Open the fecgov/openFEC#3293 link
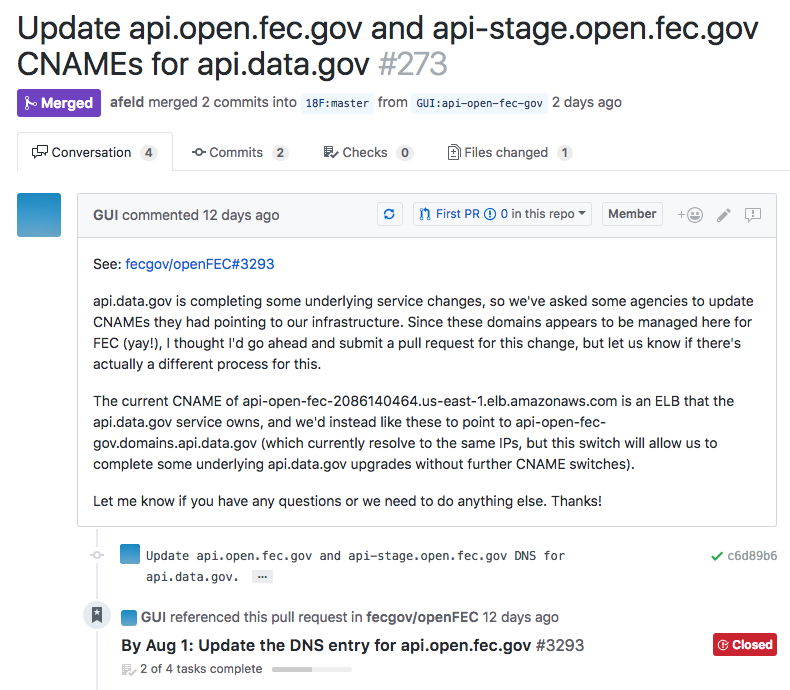Viewport: 790px width, 690px height. coord(200,265)
